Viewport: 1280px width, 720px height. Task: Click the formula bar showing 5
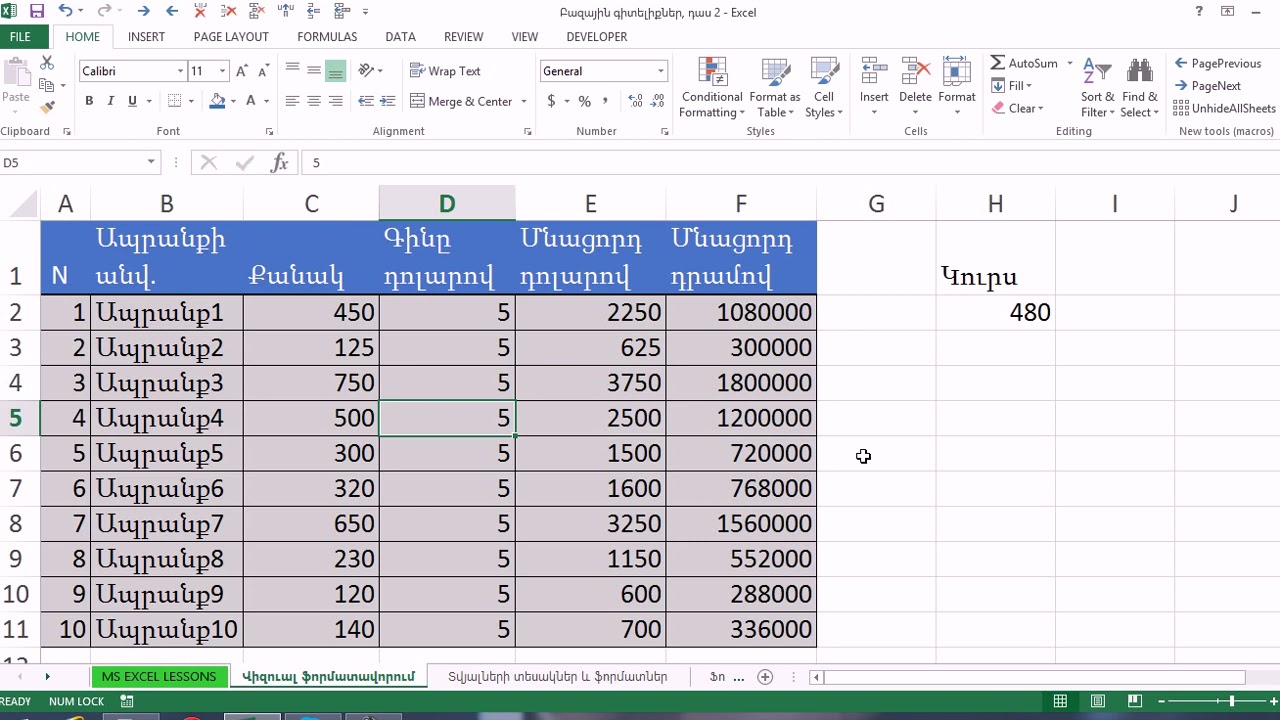[790, 163]
